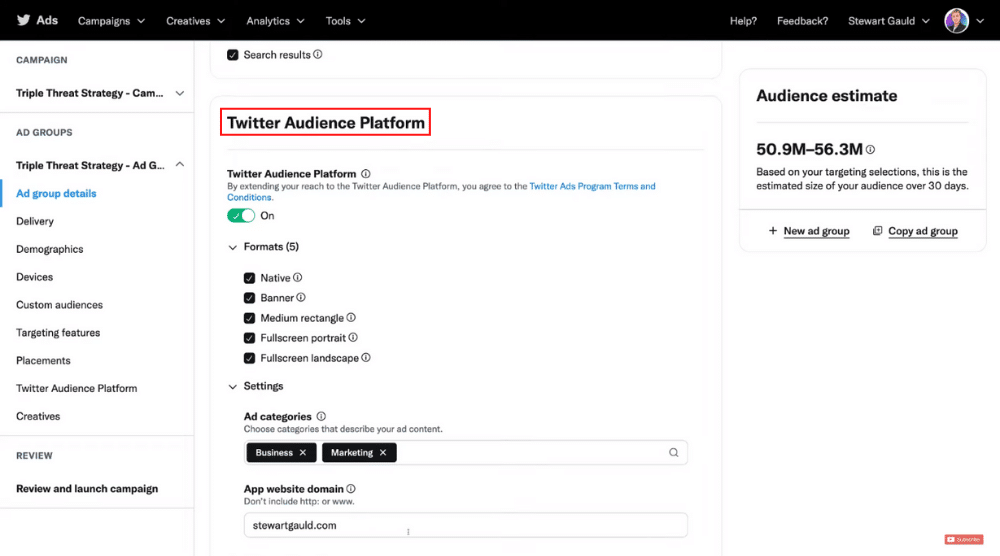Click the New ad group link
This screenshot has height=556, width=1000.
pyautogui.click(x=816, y=231)
